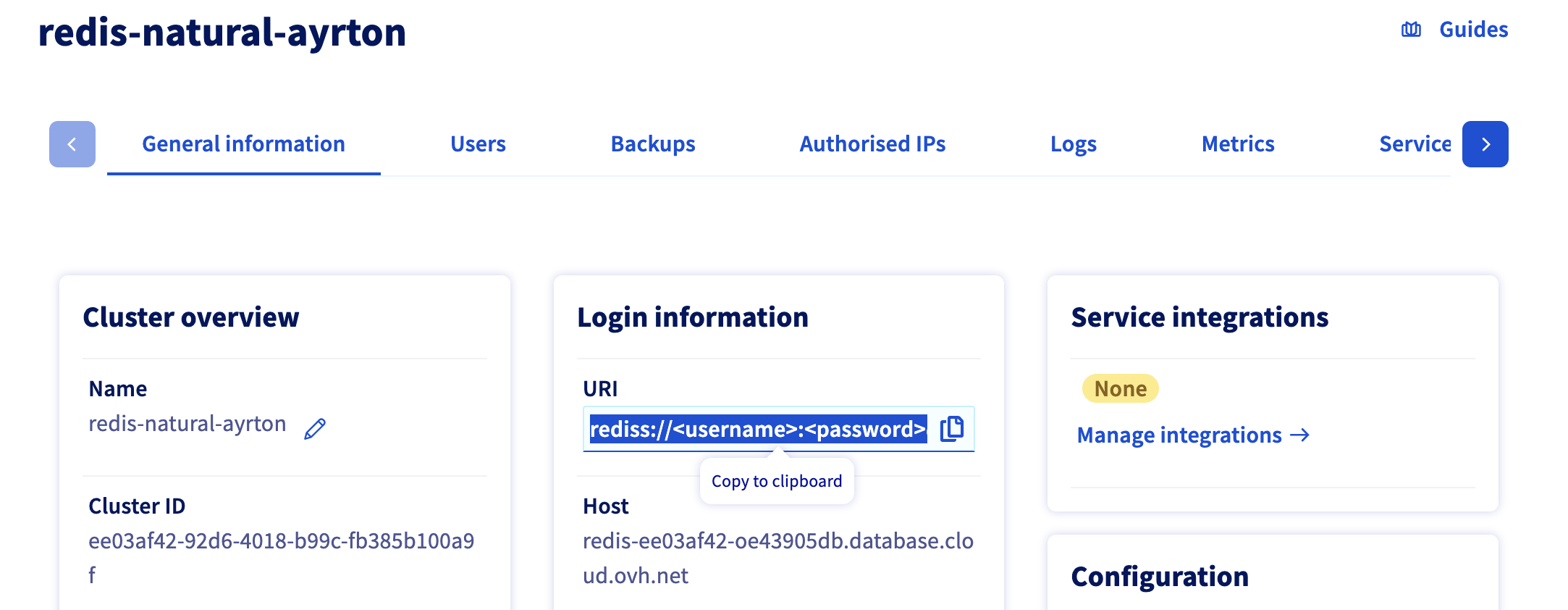
Task: Copy the URI with clipboard icon
Action: click(x=952, y=428)
